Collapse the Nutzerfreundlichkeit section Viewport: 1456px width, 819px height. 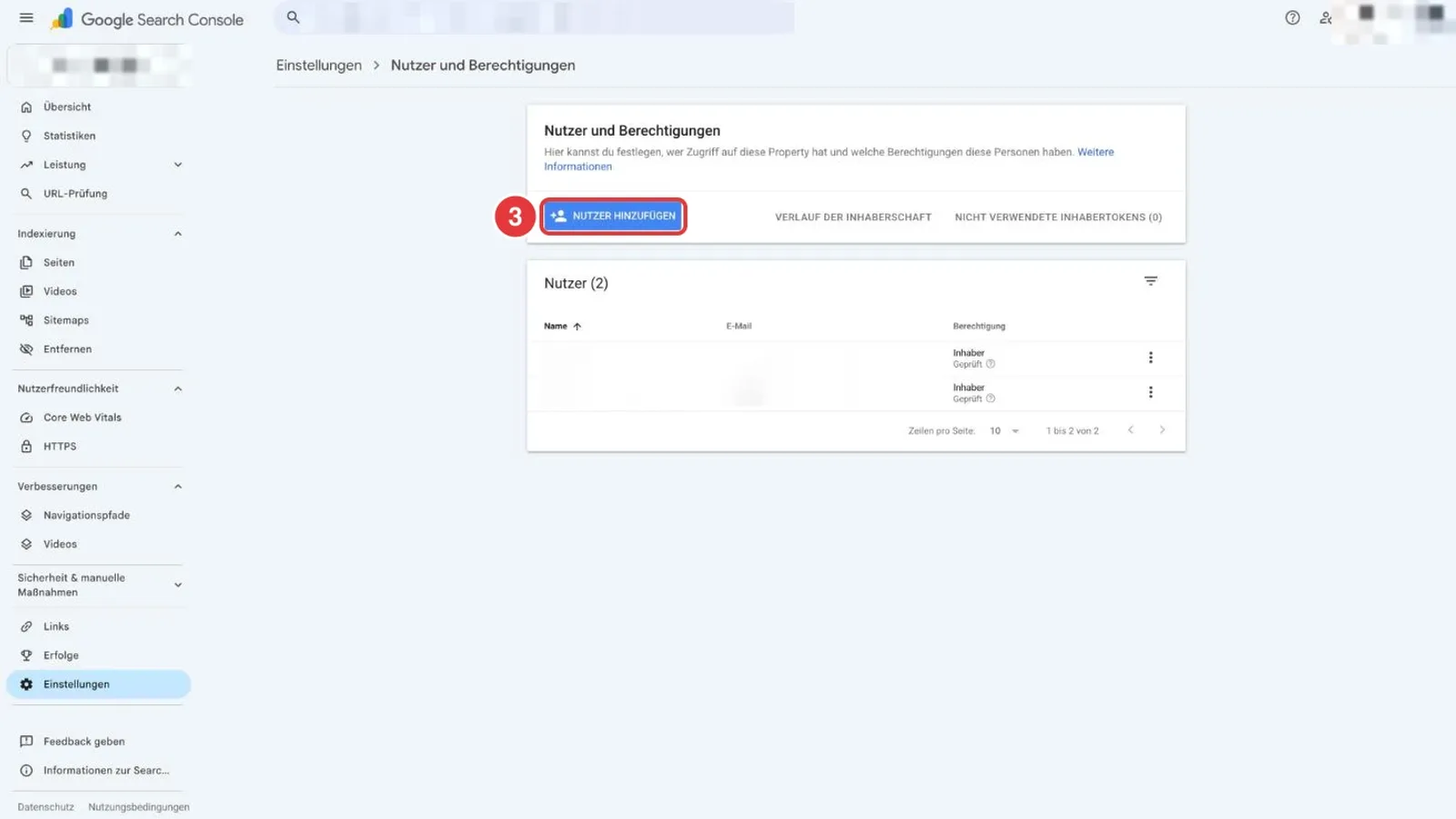177,389
